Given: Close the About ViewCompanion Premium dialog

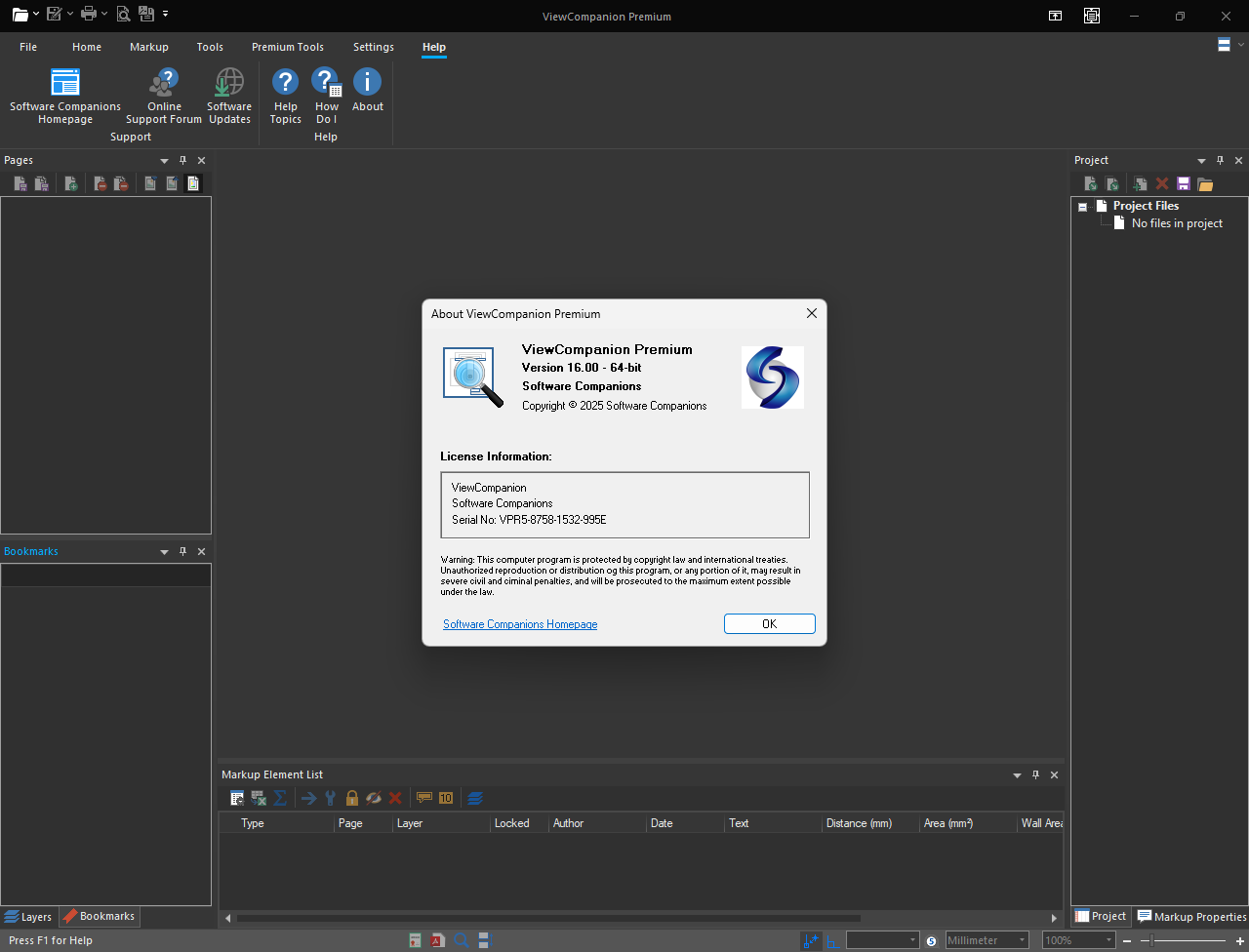Looking at the screenshot, I should pos(811,313).
